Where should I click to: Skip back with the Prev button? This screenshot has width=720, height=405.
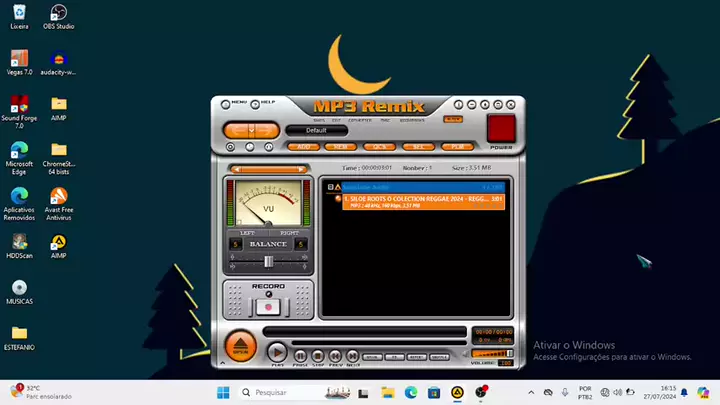tap(334, 353)
